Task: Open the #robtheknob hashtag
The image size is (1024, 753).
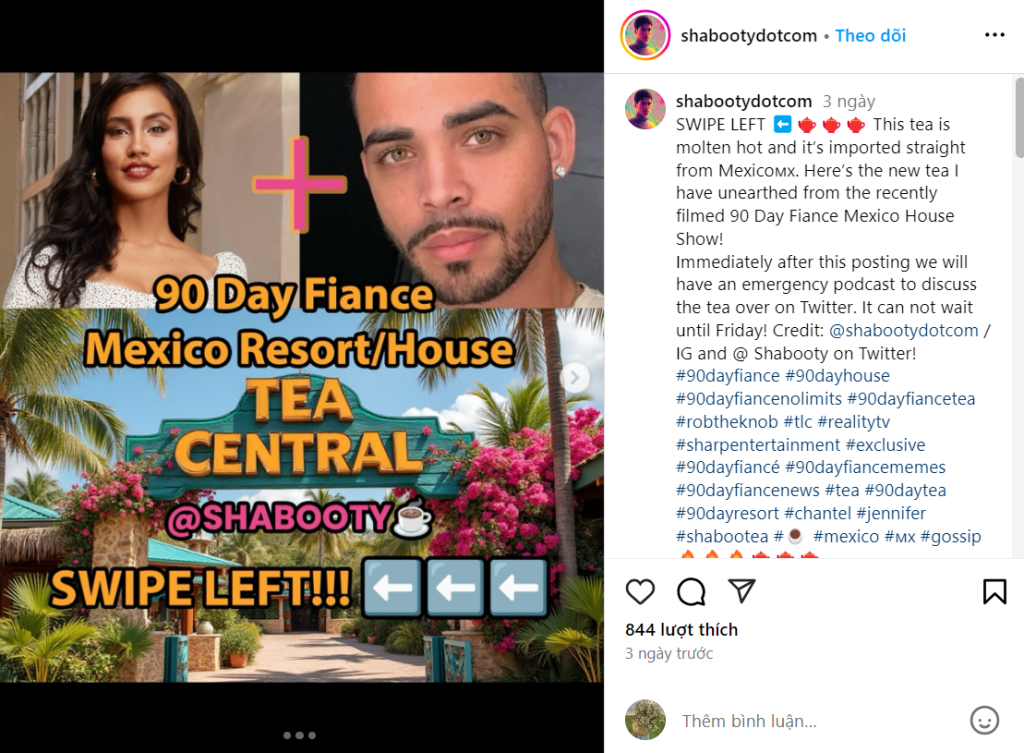Action: (727, 422)
